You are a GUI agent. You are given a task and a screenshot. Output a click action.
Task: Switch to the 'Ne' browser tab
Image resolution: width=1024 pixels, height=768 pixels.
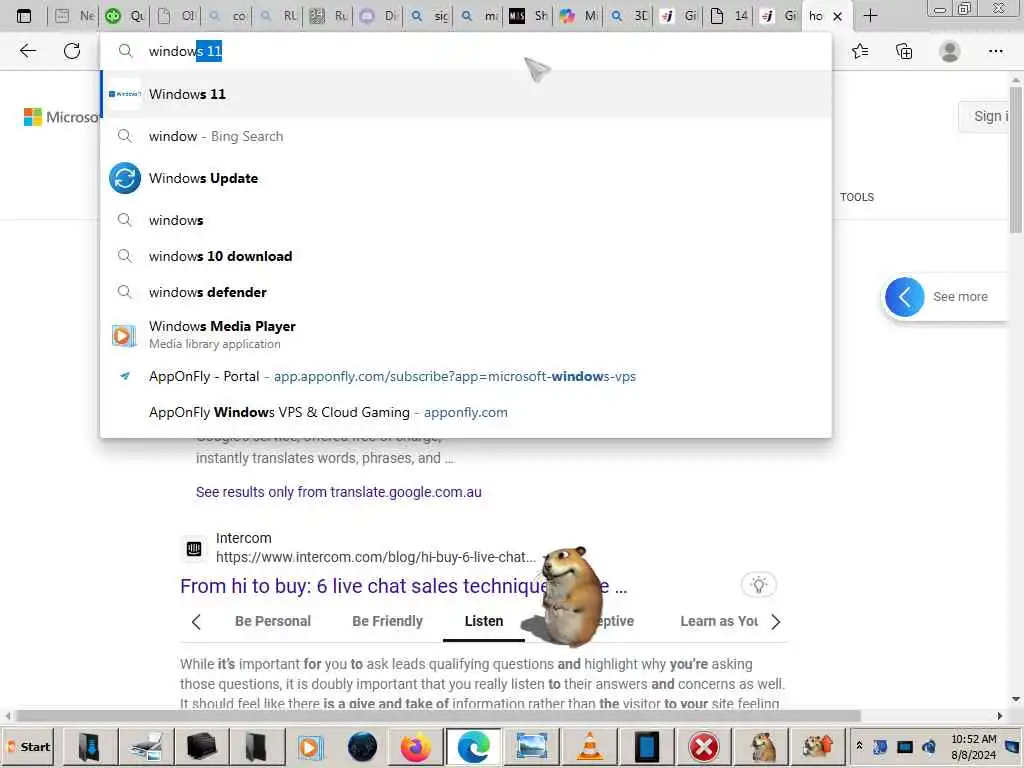tap(74, 16)
